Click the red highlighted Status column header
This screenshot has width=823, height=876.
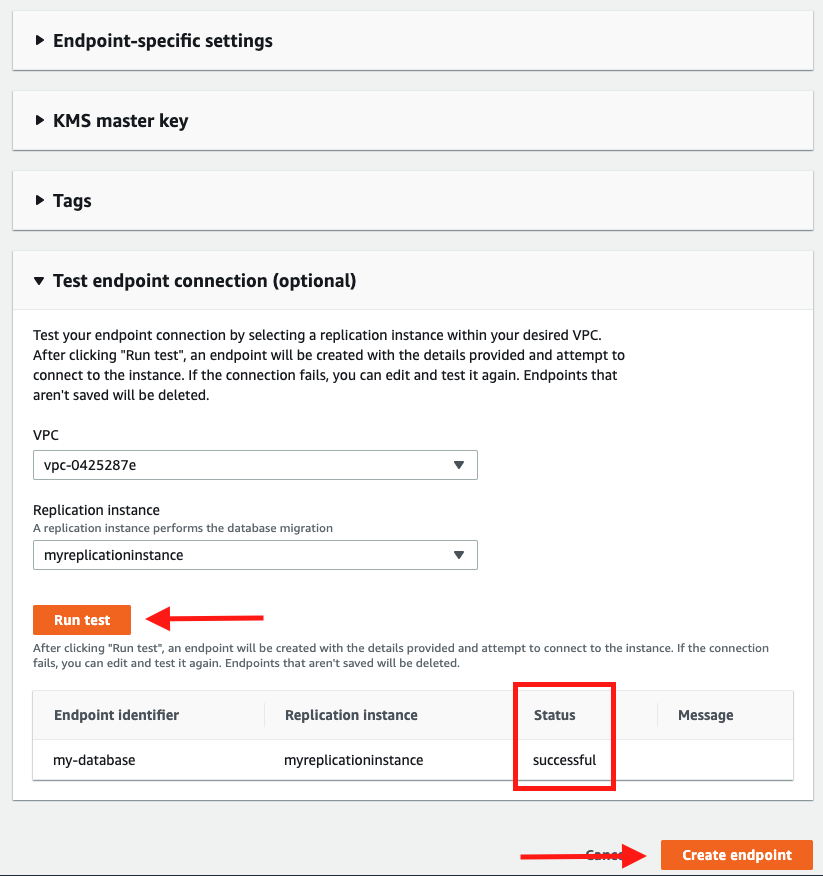[x=556, y=715]
